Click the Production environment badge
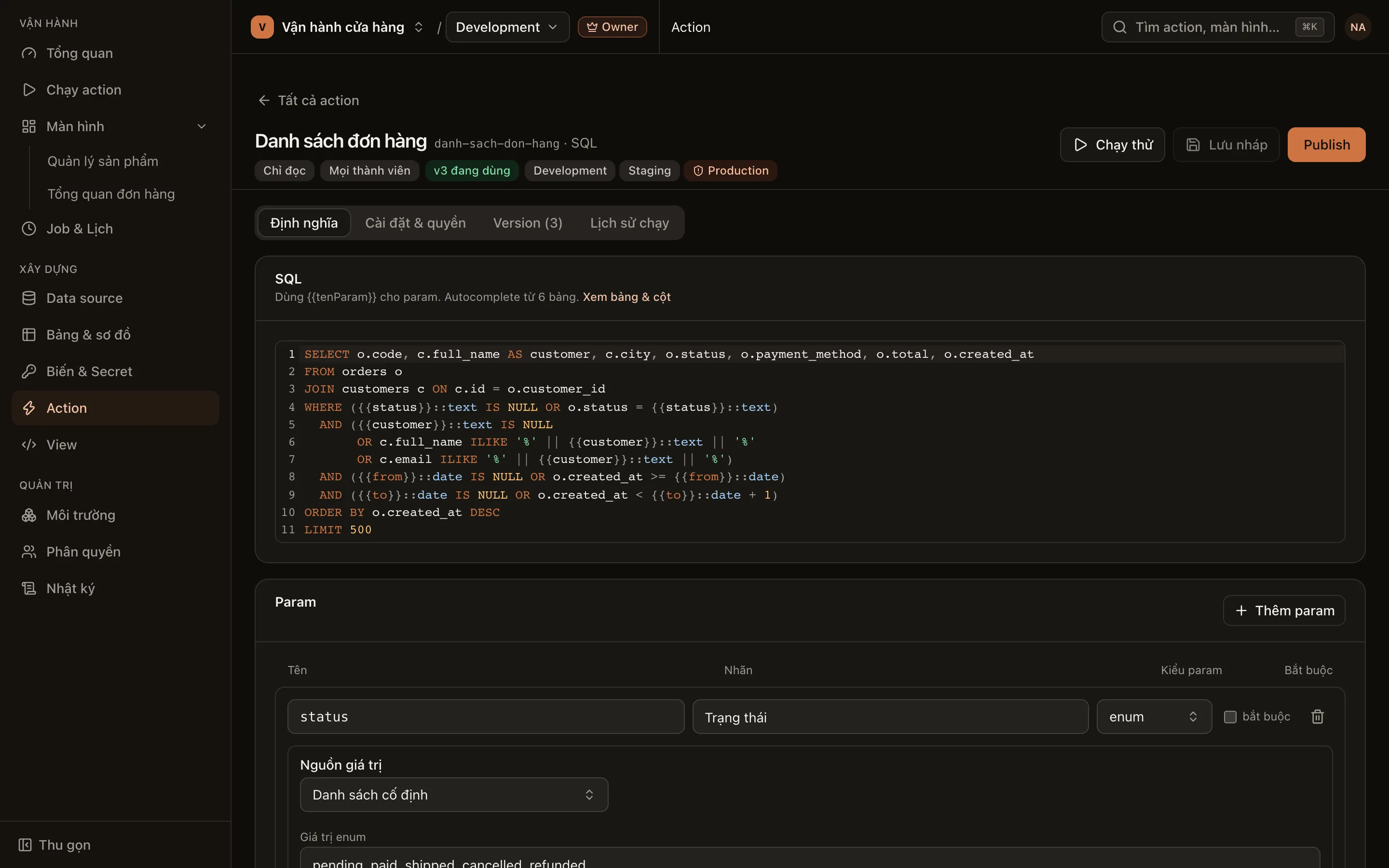Viewport: 1389px width, 868px height. pos(730,171)
